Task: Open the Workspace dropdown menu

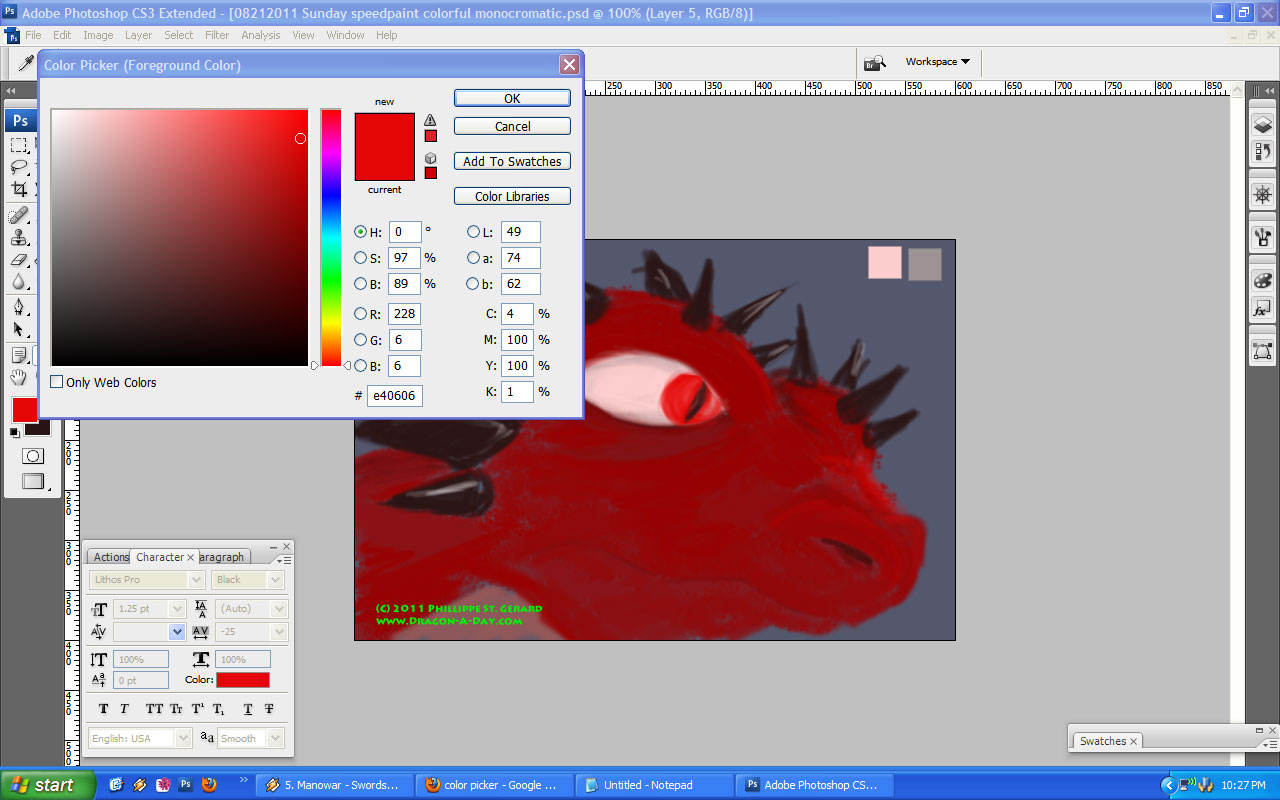Action: coord(937,62)
